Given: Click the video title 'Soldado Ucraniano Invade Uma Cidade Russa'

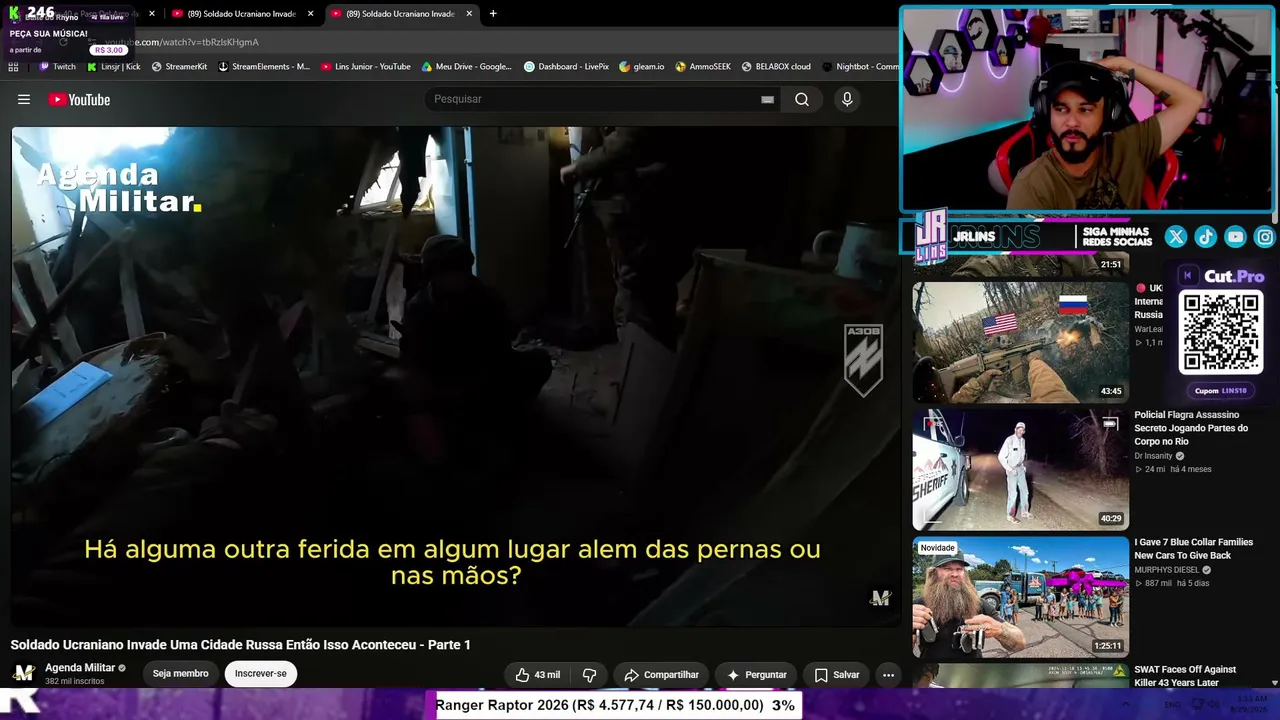Looking at the screenshot, I should coord(241,645).
